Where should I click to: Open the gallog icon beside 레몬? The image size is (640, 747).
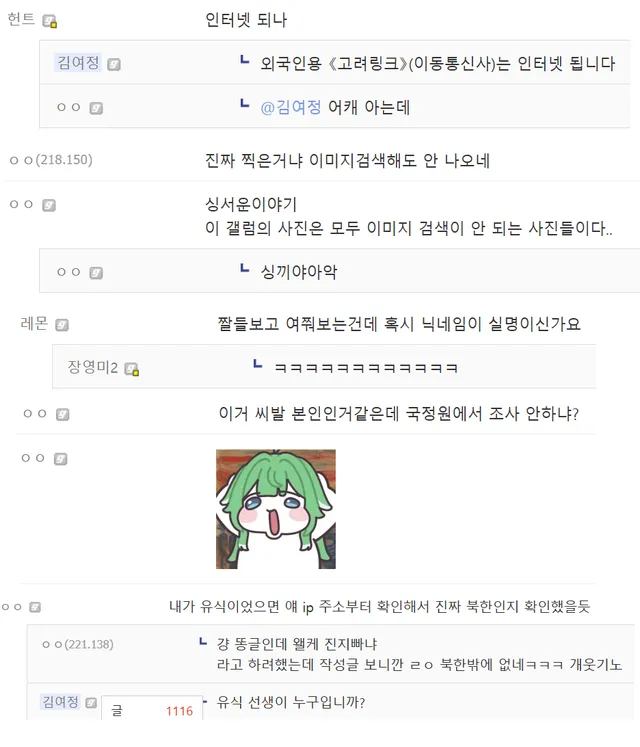tap(62, 325)
